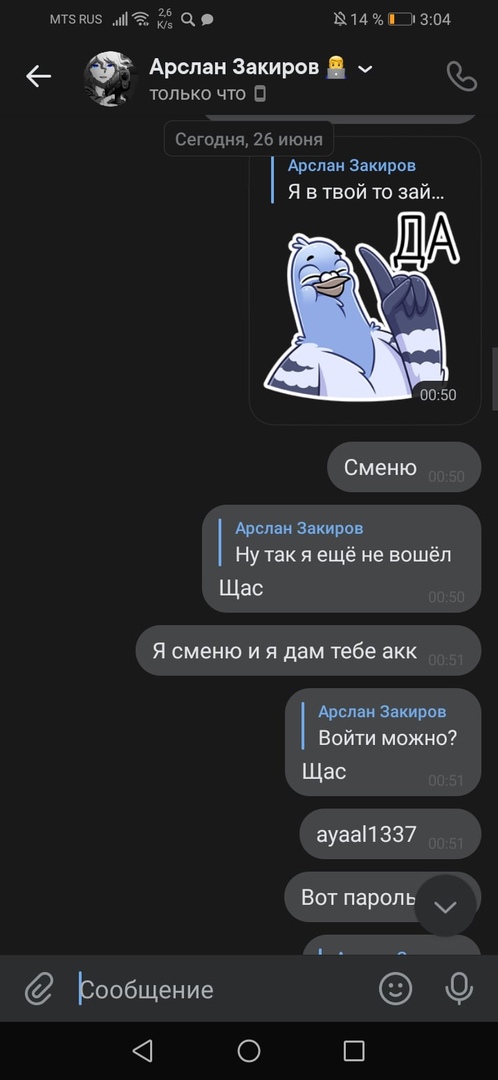
Task: Open the emoji and sticker picker
Action: coord(395,989)
